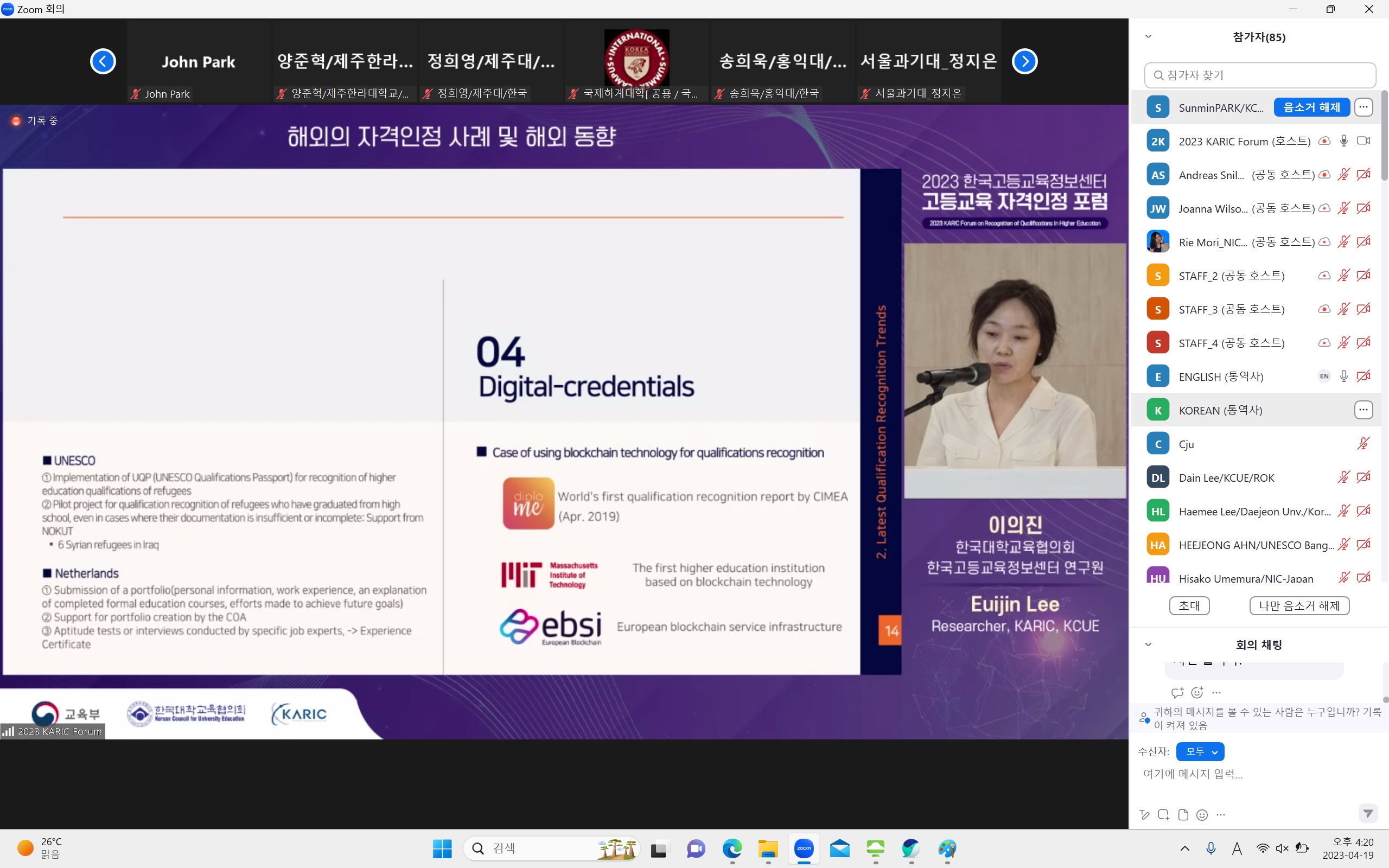The image size is (1389, 868).
Task: Open Mail app from taskbar
Action: pyautogui.click(x=840, y=848)
